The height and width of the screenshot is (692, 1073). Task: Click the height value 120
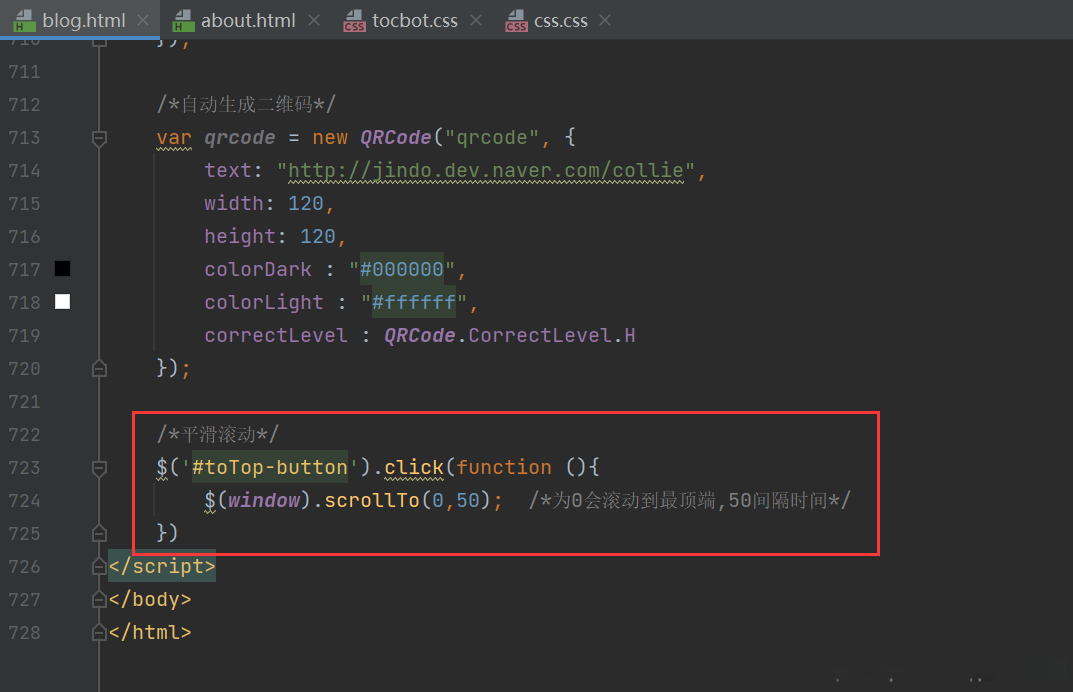318,236
